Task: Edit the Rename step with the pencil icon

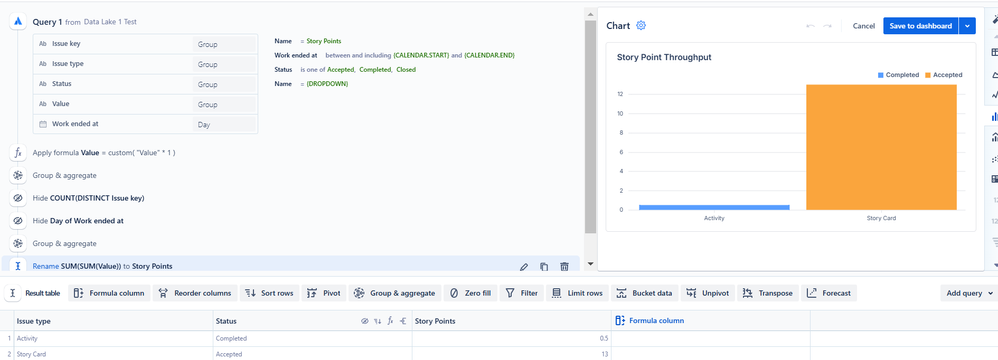Action: [524, 267]
